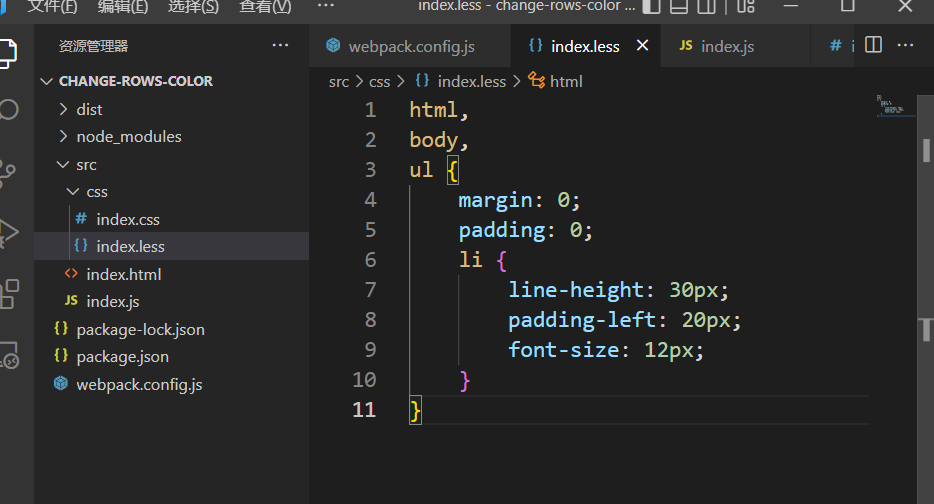934x504 pixels.
Task: Open Customize Layout from title bar
Action: tap(746, 7)
